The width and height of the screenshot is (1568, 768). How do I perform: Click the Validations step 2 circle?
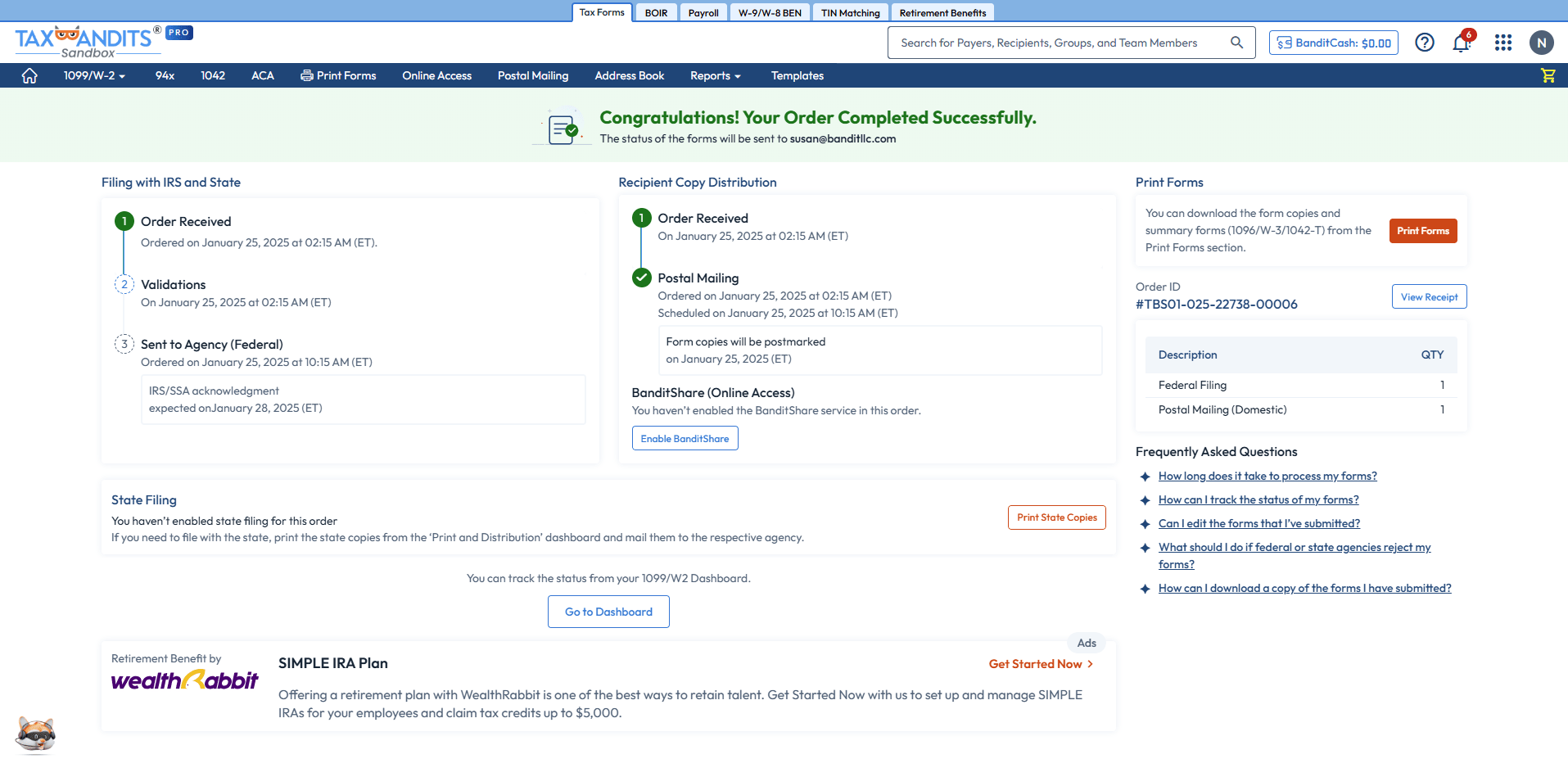(x=124, y=284)
